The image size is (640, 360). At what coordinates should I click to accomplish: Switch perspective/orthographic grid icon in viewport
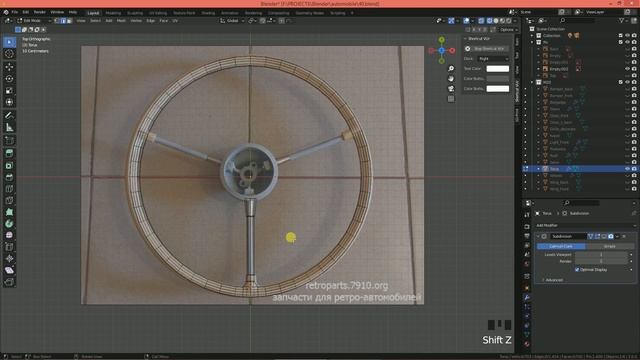point(451,99)
